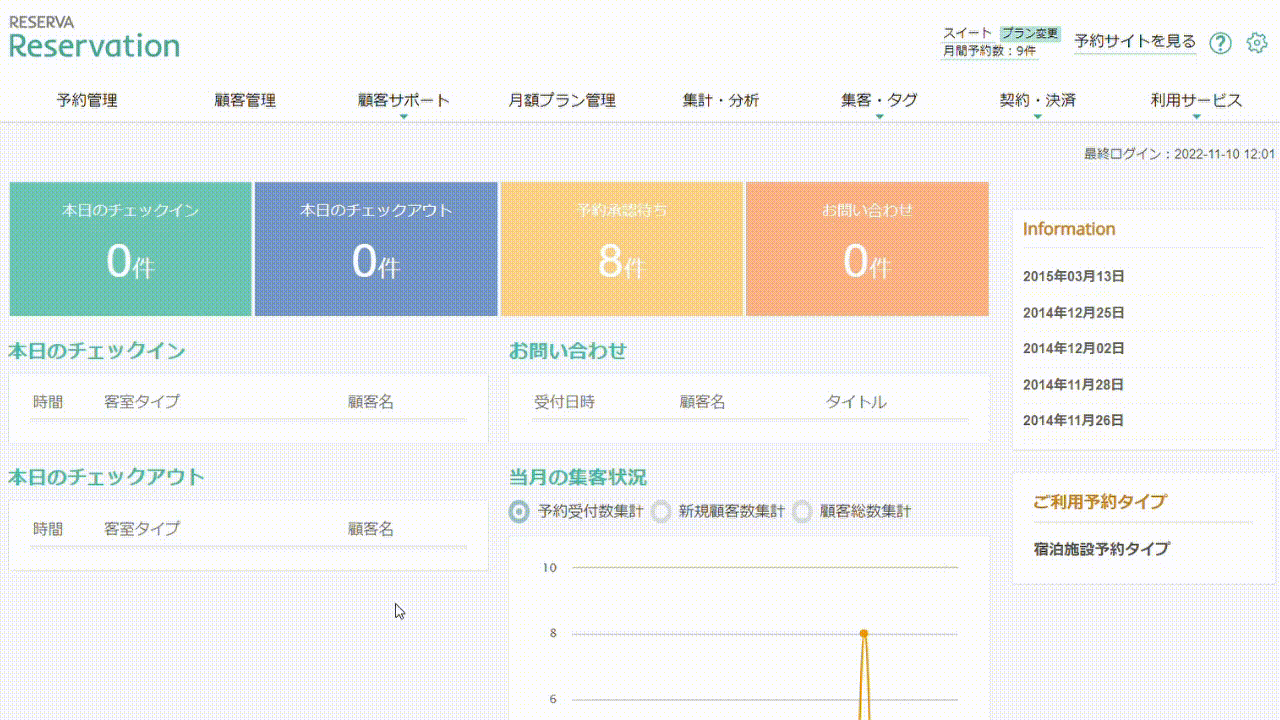This screenshot has width=1280, height=720.
Task: Open the 予約管理 menu
Action: coord(87,101)
